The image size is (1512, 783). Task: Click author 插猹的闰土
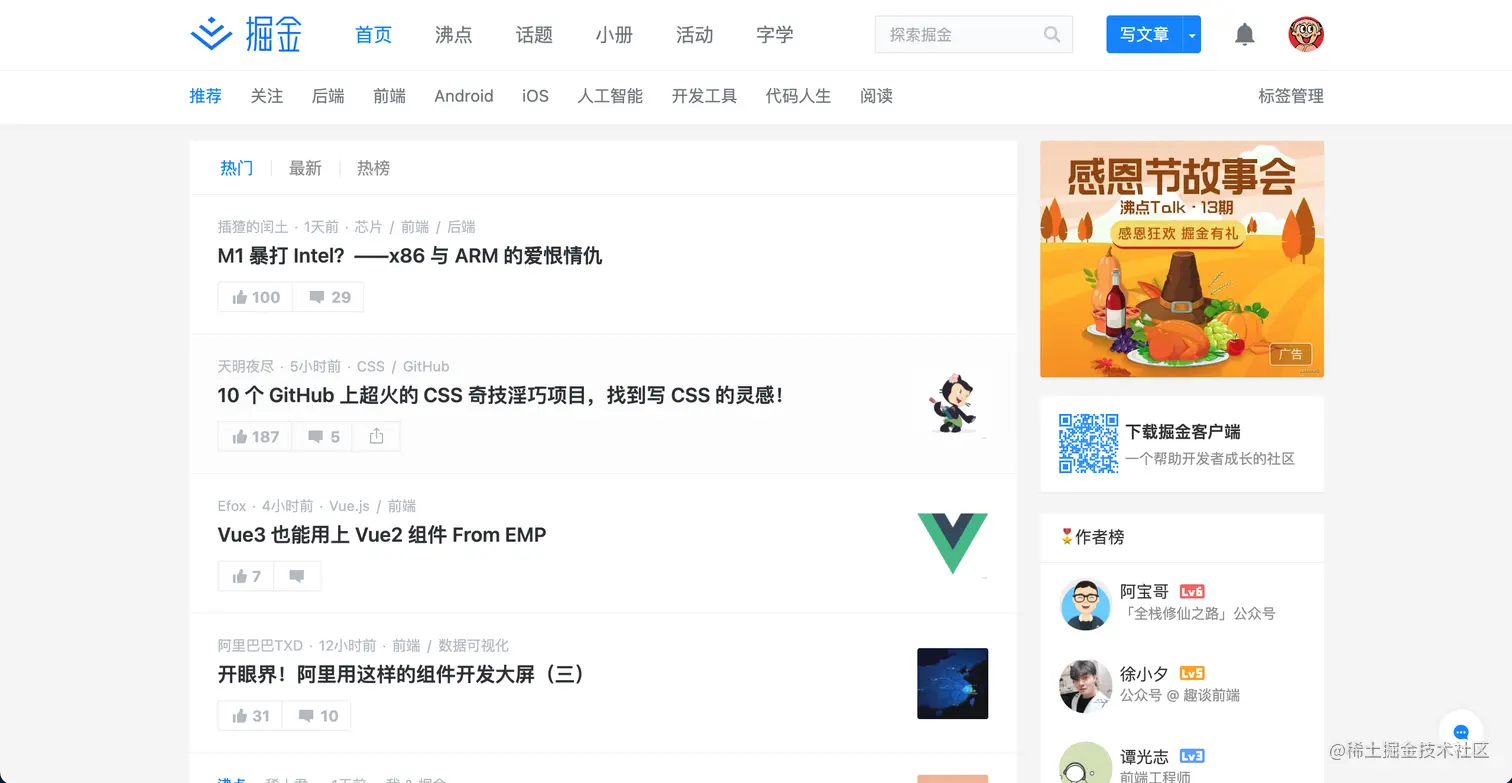click(253, 227)
